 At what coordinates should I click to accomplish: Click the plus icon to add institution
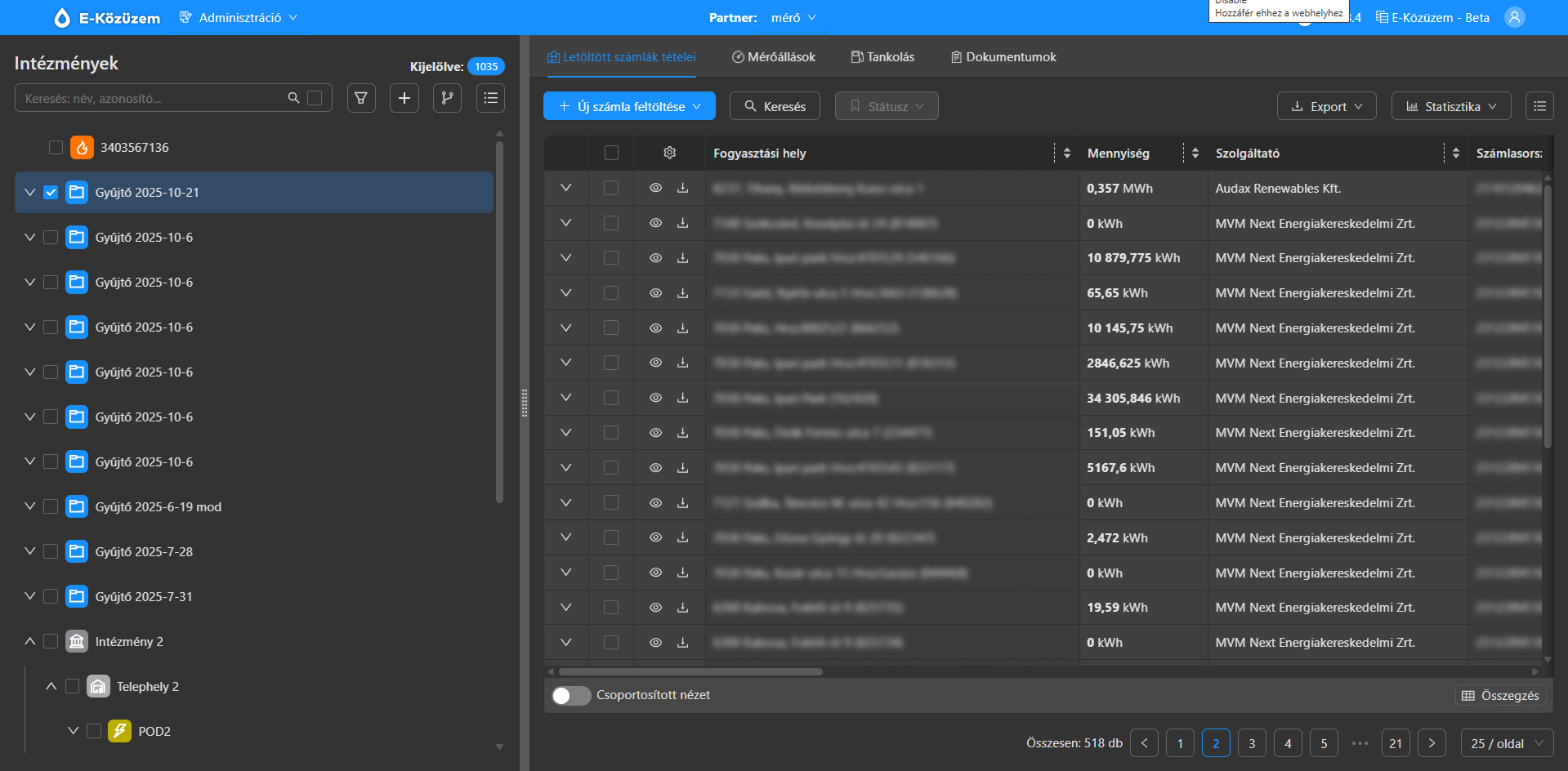click(404, 98)
